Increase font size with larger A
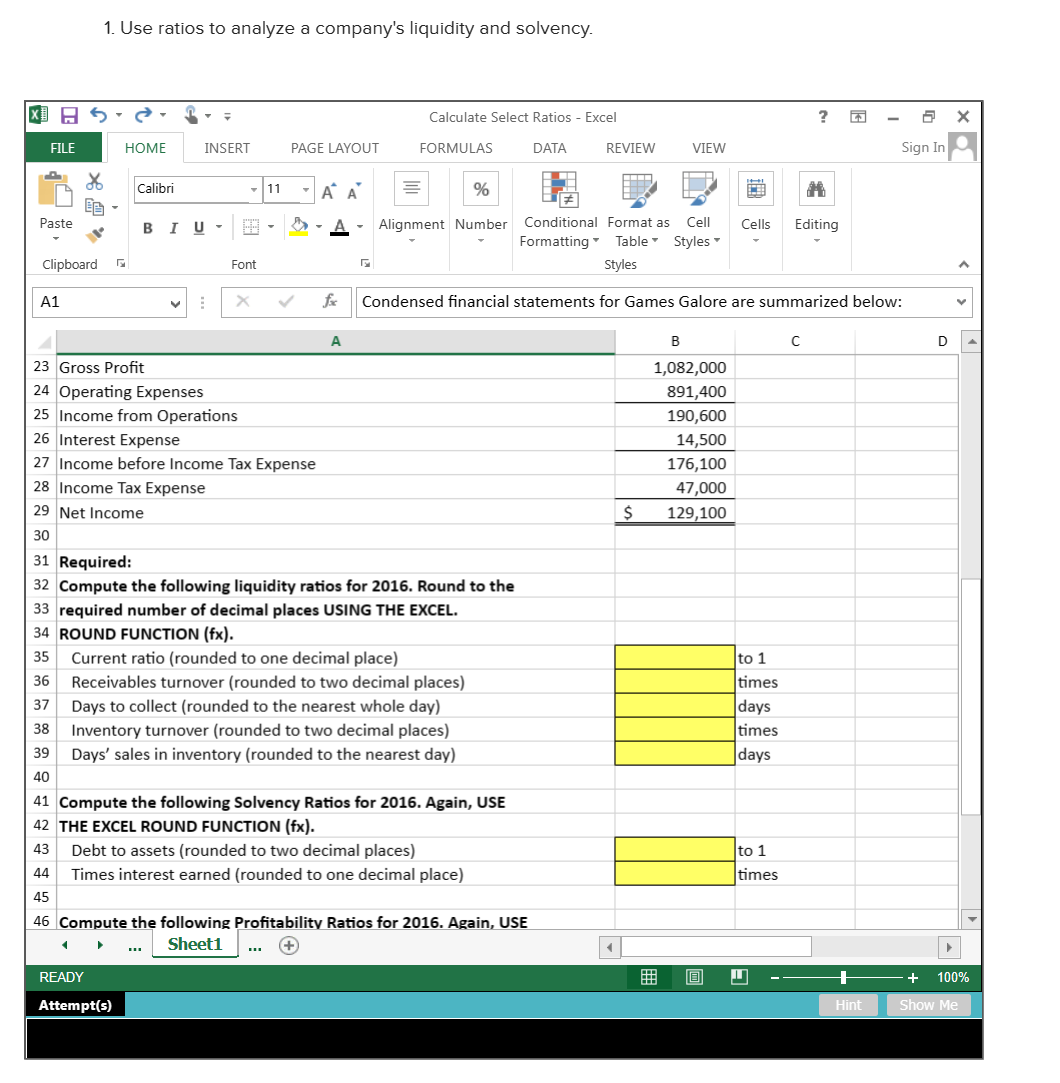This screenshot has width=1060, height=1083. [329, 191]
